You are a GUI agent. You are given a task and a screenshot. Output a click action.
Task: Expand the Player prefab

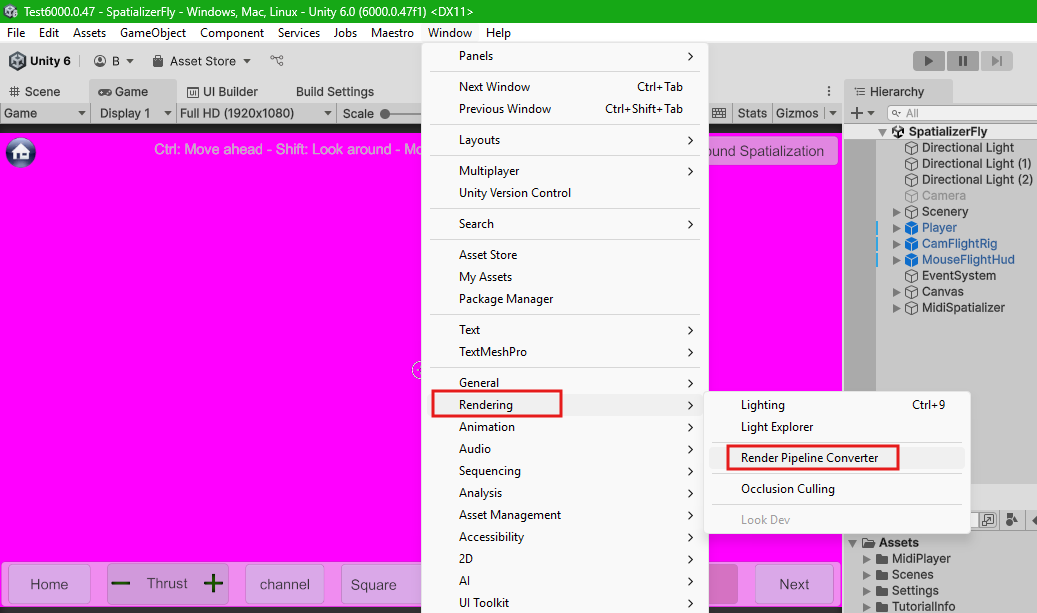point(896,228)
